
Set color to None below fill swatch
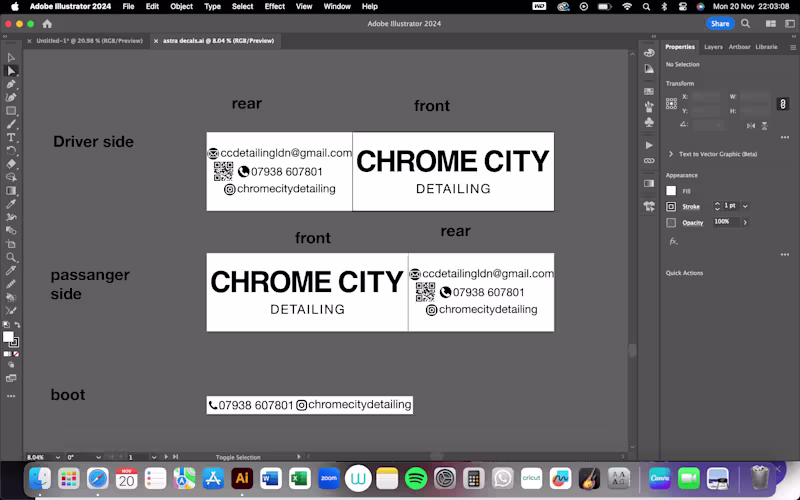pyautogui.click(x=16, y=354)
